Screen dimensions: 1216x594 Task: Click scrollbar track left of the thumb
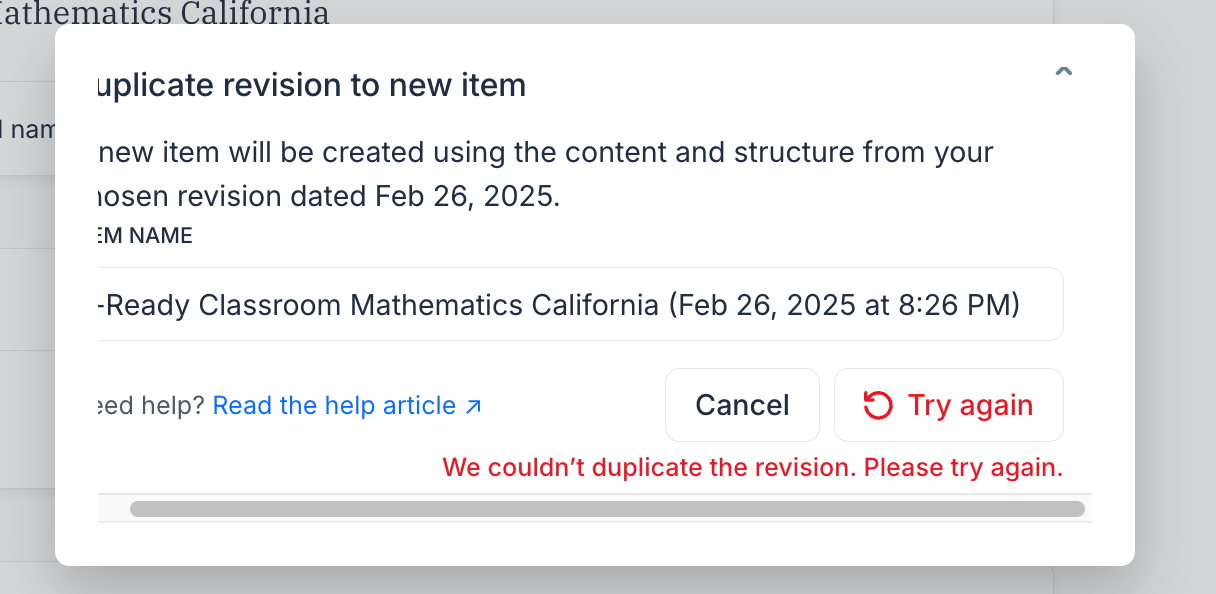[114, 509]
